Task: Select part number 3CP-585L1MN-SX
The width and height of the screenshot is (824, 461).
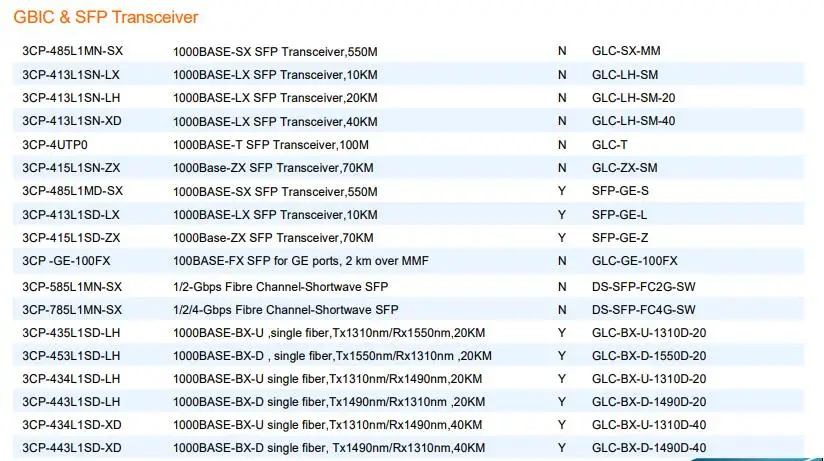Action: (x=72, y=286)
